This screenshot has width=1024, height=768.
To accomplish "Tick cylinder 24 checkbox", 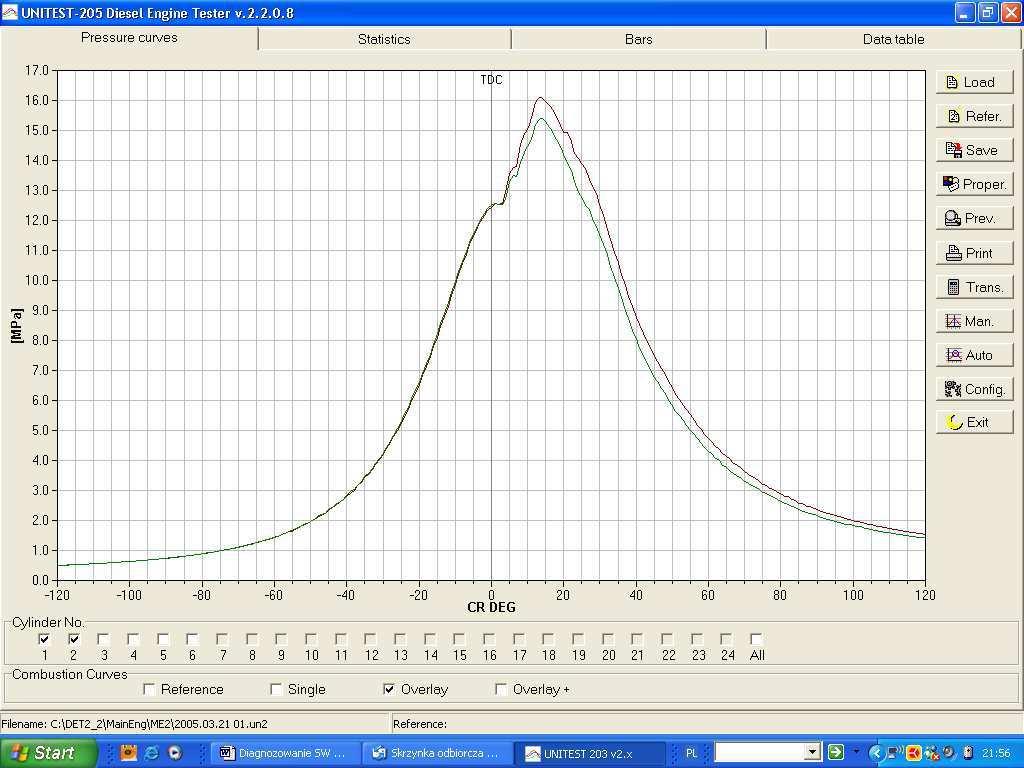I will coord(726,639).
